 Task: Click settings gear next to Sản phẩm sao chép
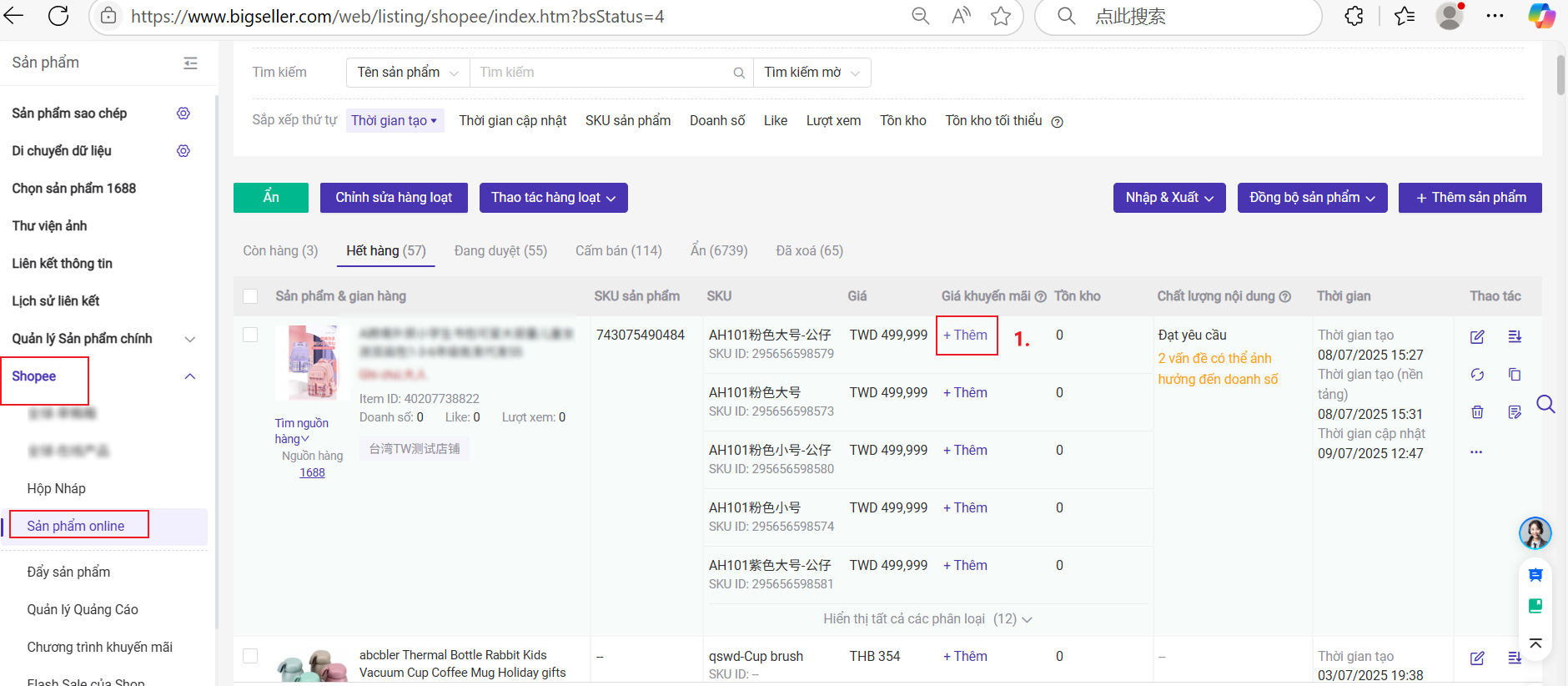coord(183,113)
